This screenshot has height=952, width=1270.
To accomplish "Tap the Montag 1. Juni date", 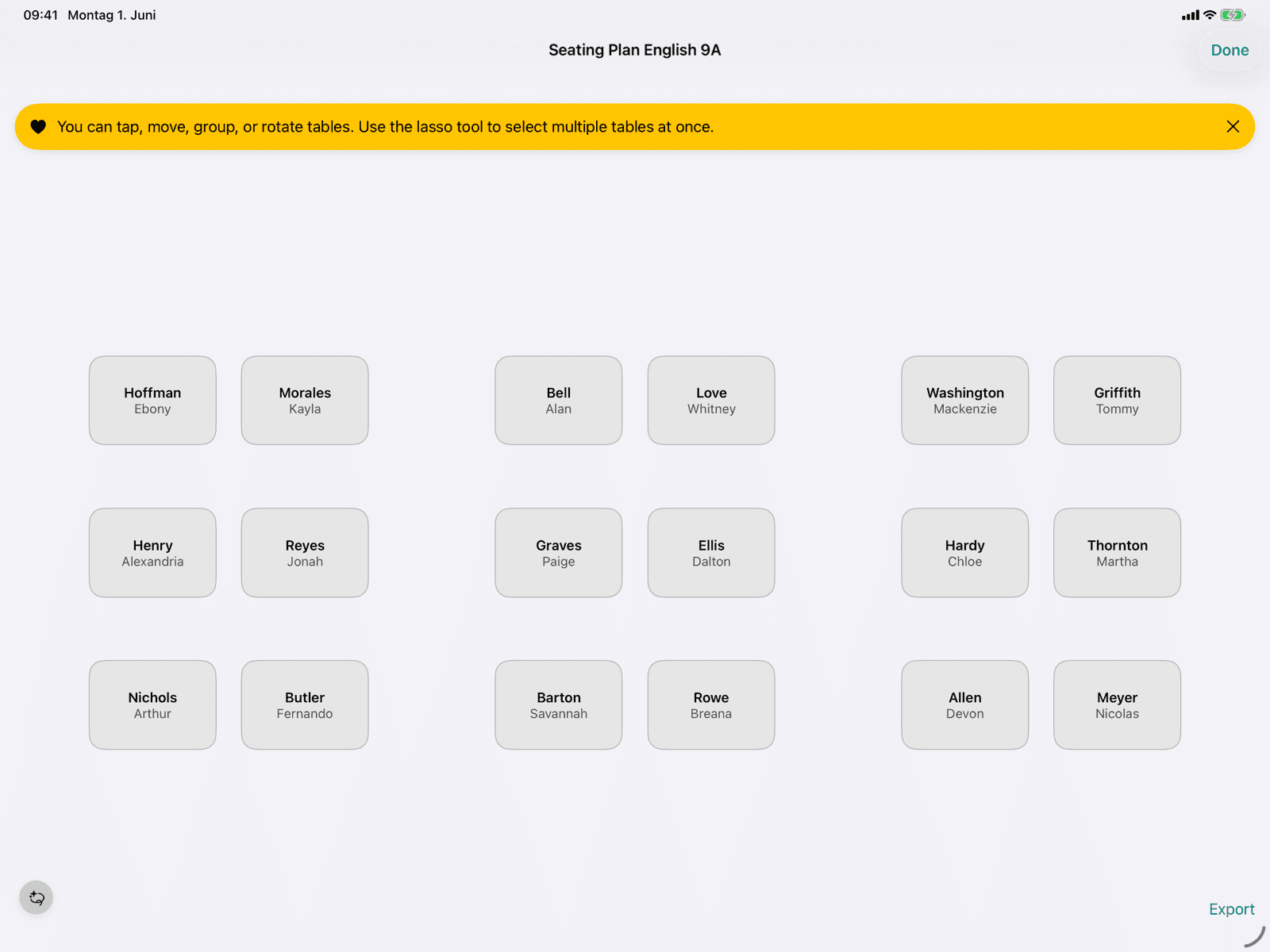I will (112, 15).
